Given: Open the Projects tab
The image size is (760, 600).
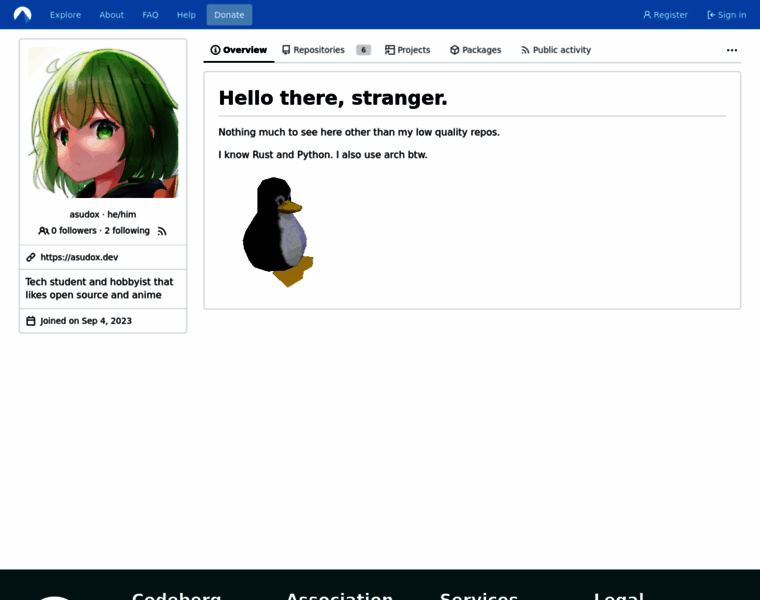Looking at the screenshot, I should point(408,50).
